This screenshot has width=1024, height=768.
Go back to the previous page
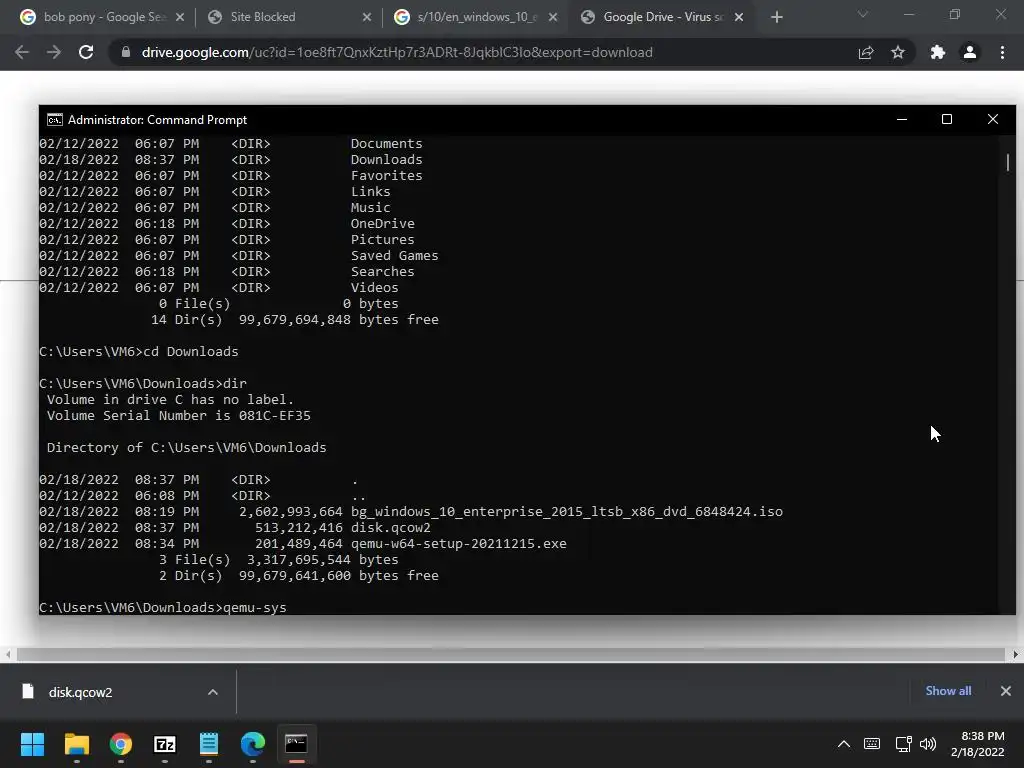click(x=22, y=52)
